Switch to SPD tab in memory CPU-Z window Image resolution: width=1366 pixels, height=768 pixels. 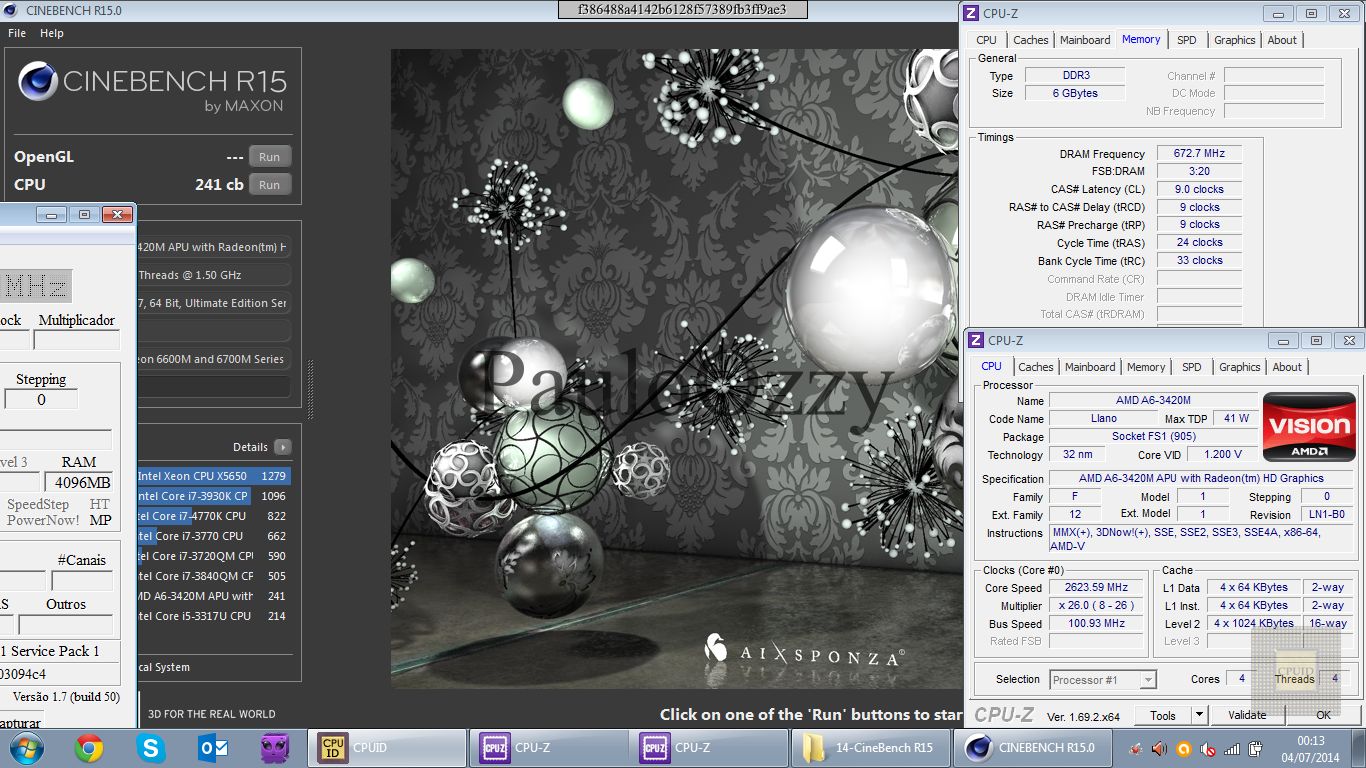click(1186, 40)
